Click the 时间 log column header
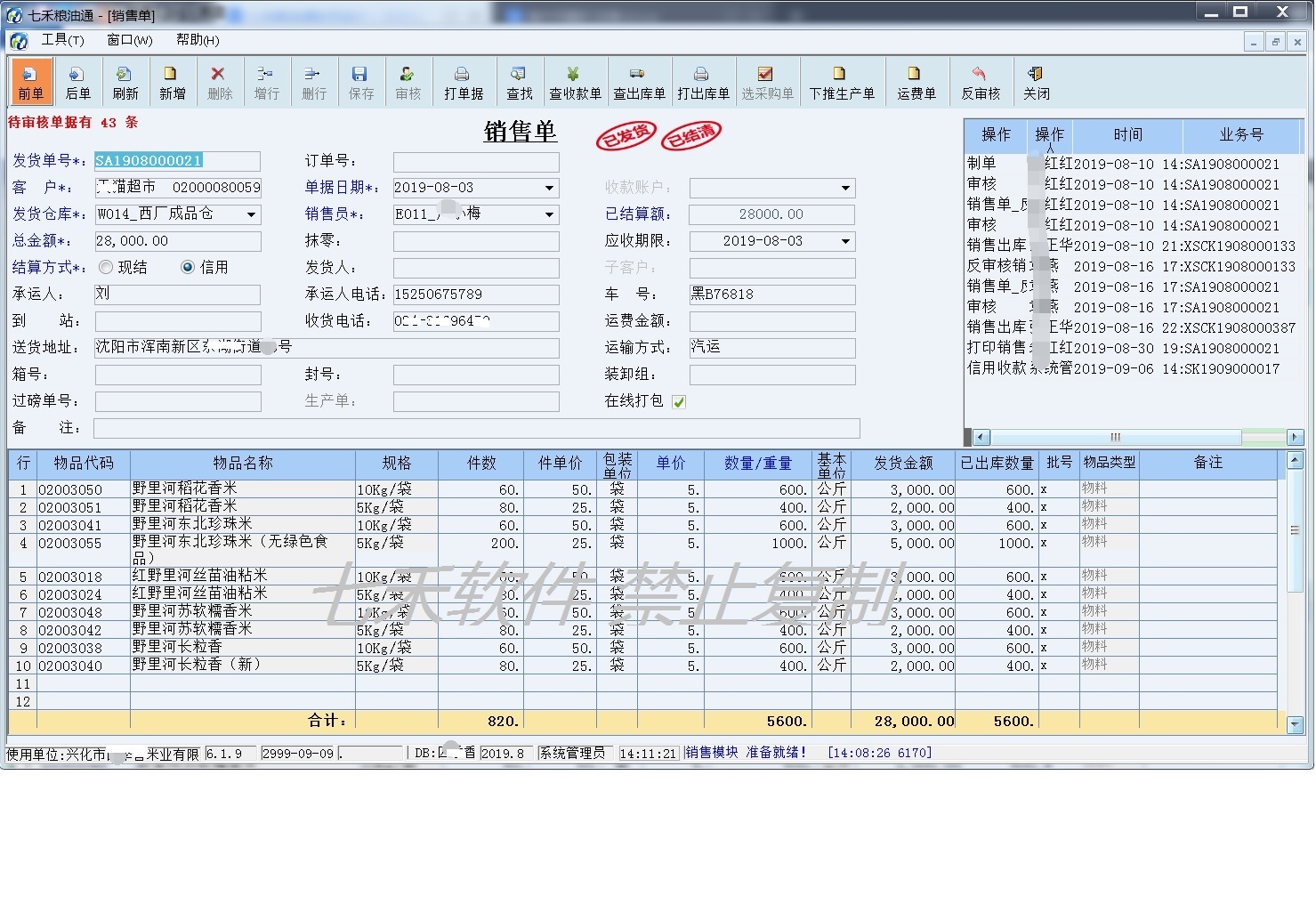 pos(1127,135)
